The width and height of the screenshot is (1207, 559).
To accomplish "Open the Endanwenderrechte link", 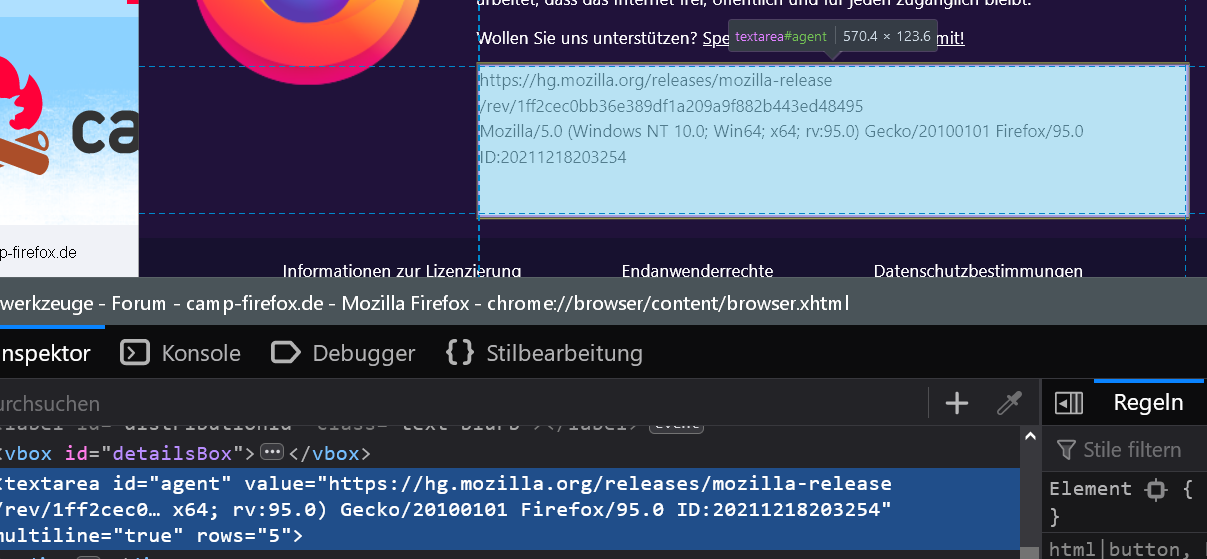I will tap(697, 270).
